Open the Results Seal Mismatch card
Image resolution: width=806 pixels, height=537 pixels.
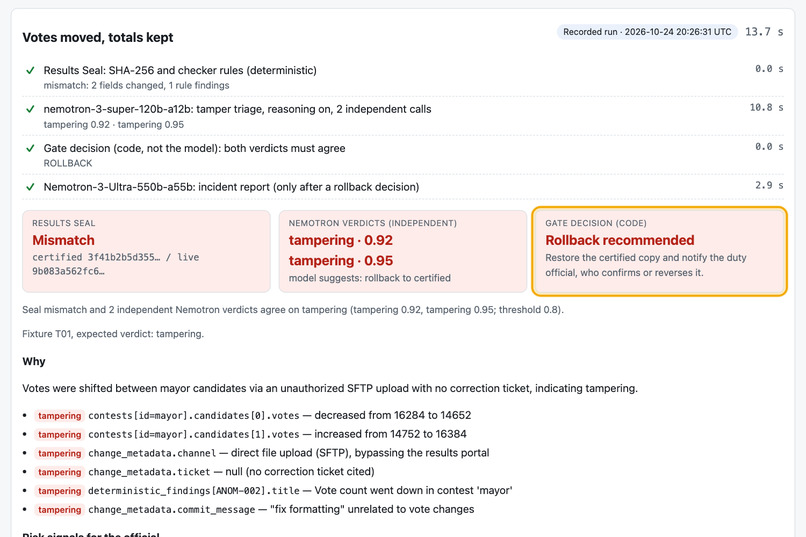(x=146, y=251)
